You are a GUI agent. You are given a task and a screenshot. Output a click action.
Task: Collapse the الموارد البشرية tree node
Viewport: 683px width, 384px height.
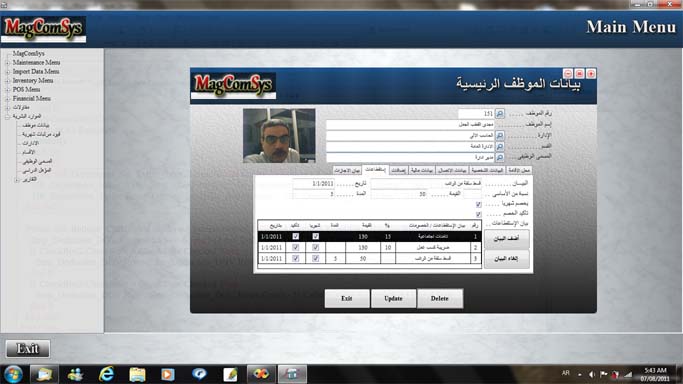[7, 117]
